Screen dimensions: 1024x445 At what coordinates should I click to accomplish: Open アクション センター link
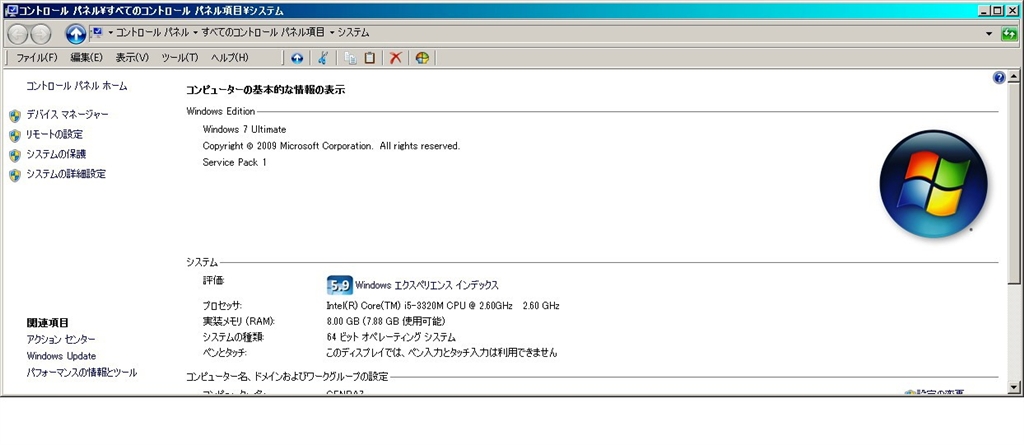[61, 340]
